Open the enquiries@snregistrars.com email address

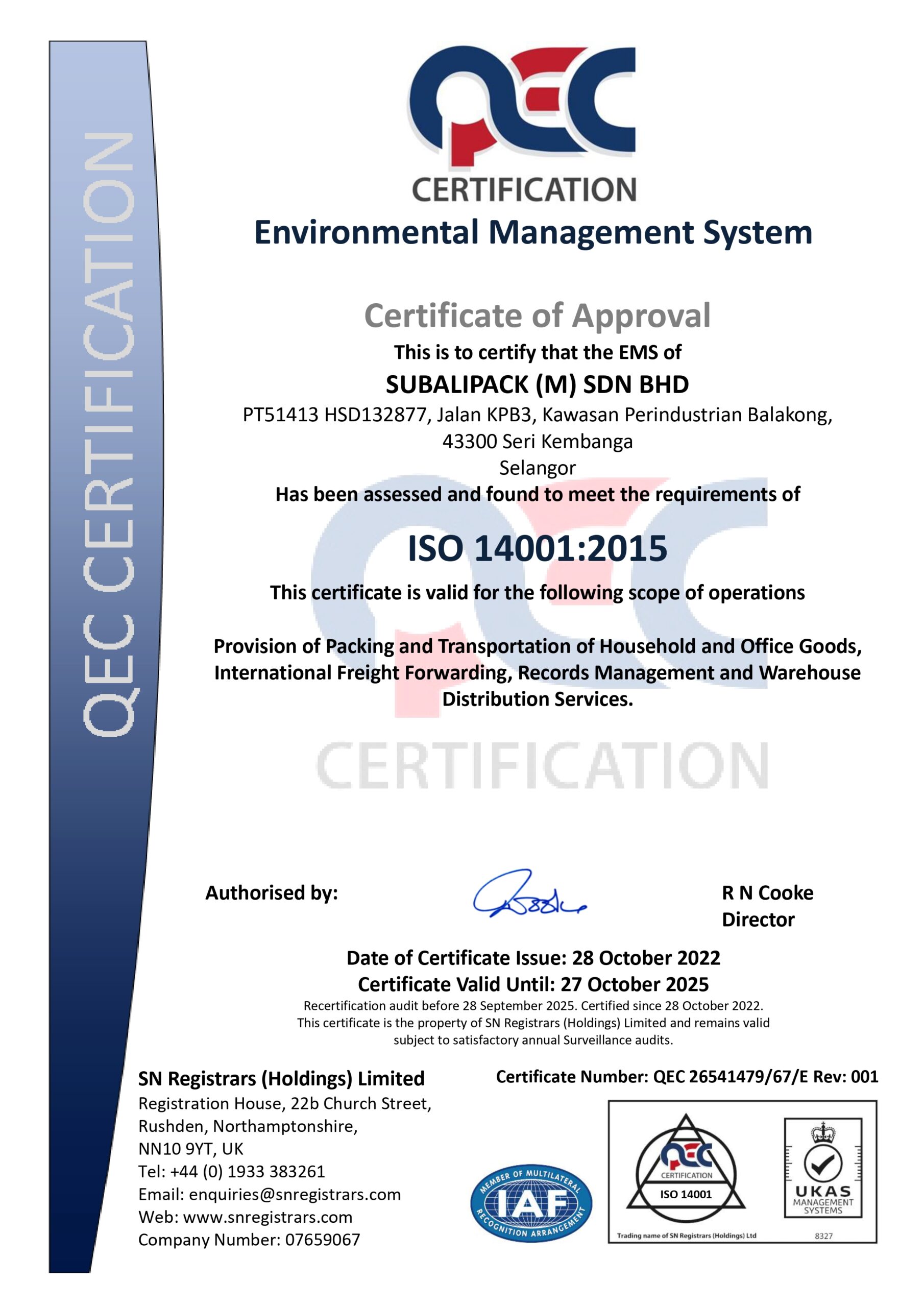point(295,1194)
